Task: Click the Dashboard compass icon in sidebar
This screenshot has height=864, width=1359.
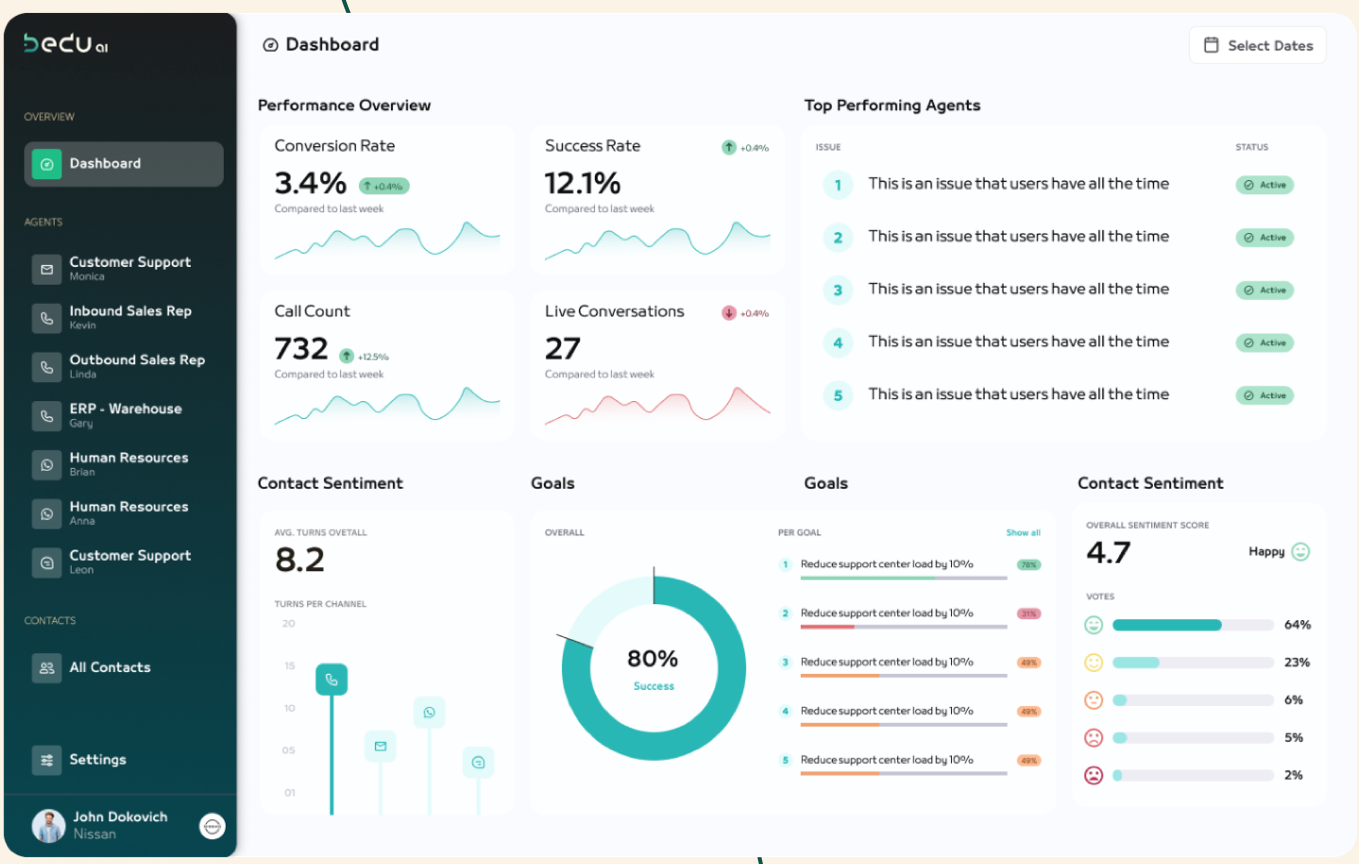Action: (x=46, y=164)
